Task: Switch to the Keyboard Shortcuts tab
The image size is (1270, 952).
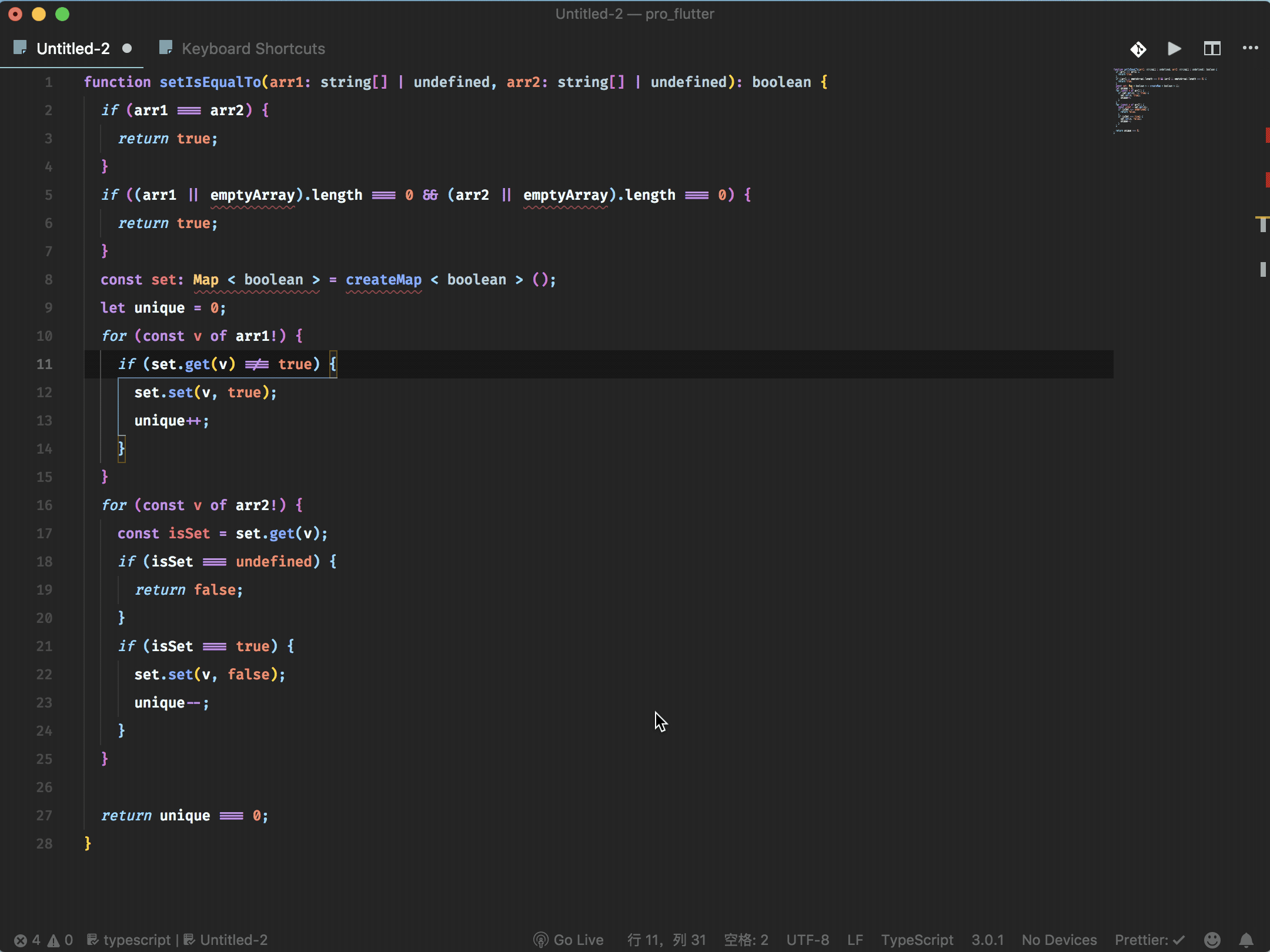Action: pyautogui.click(x=253, y=49)
